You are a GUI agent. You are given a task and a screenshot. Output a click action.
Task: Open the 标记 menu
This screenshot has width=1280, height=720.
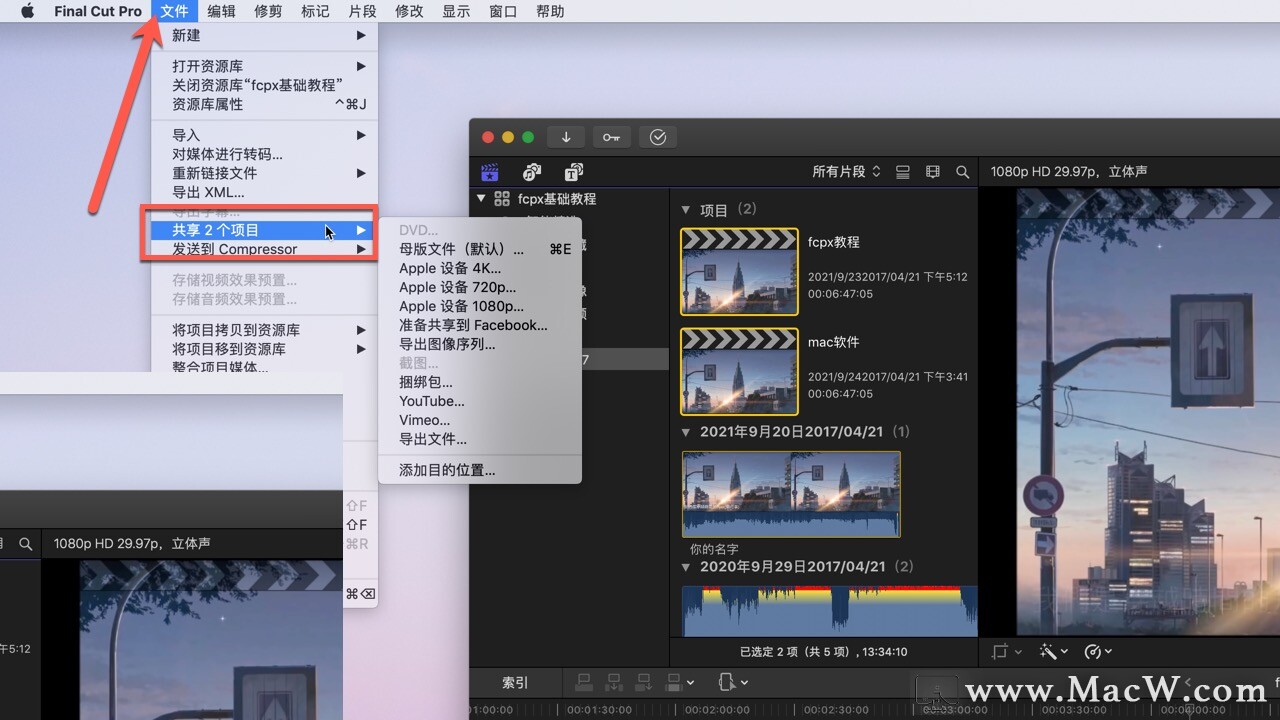[315, 11]
